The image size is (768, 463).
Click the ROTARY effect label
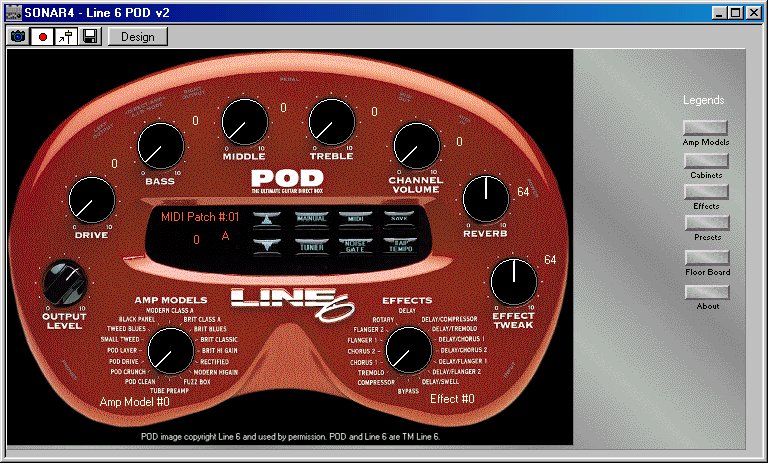383,319
